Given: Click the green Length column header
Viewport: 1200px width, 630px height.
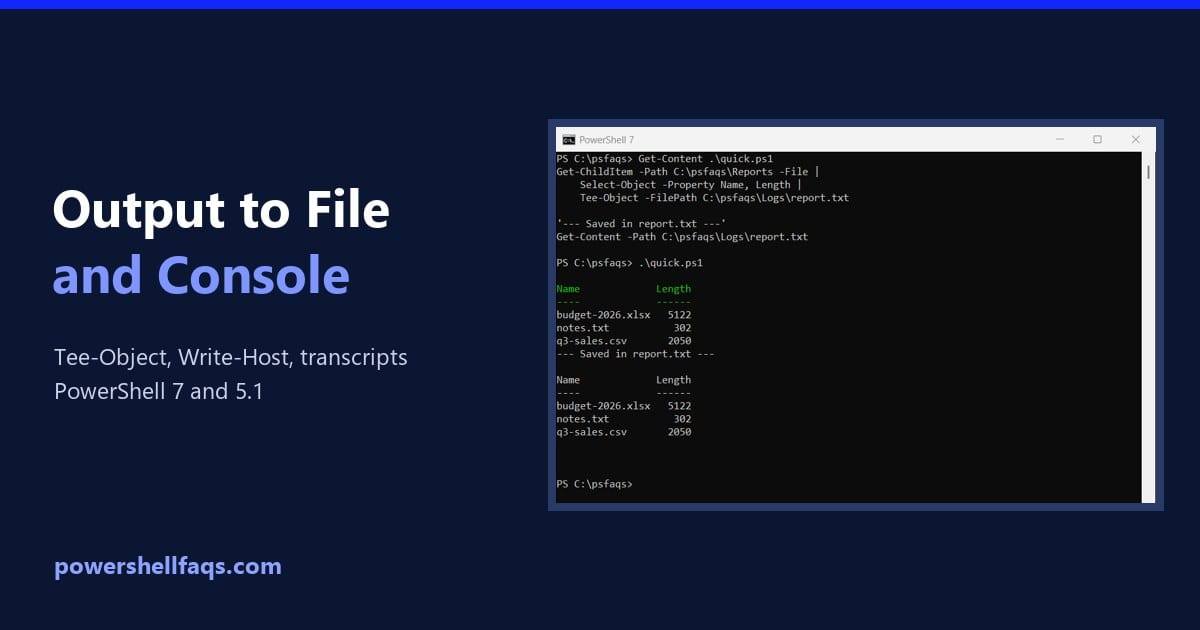Looking at the screenshot, I should pyautogui.click(x=673, y=289).
